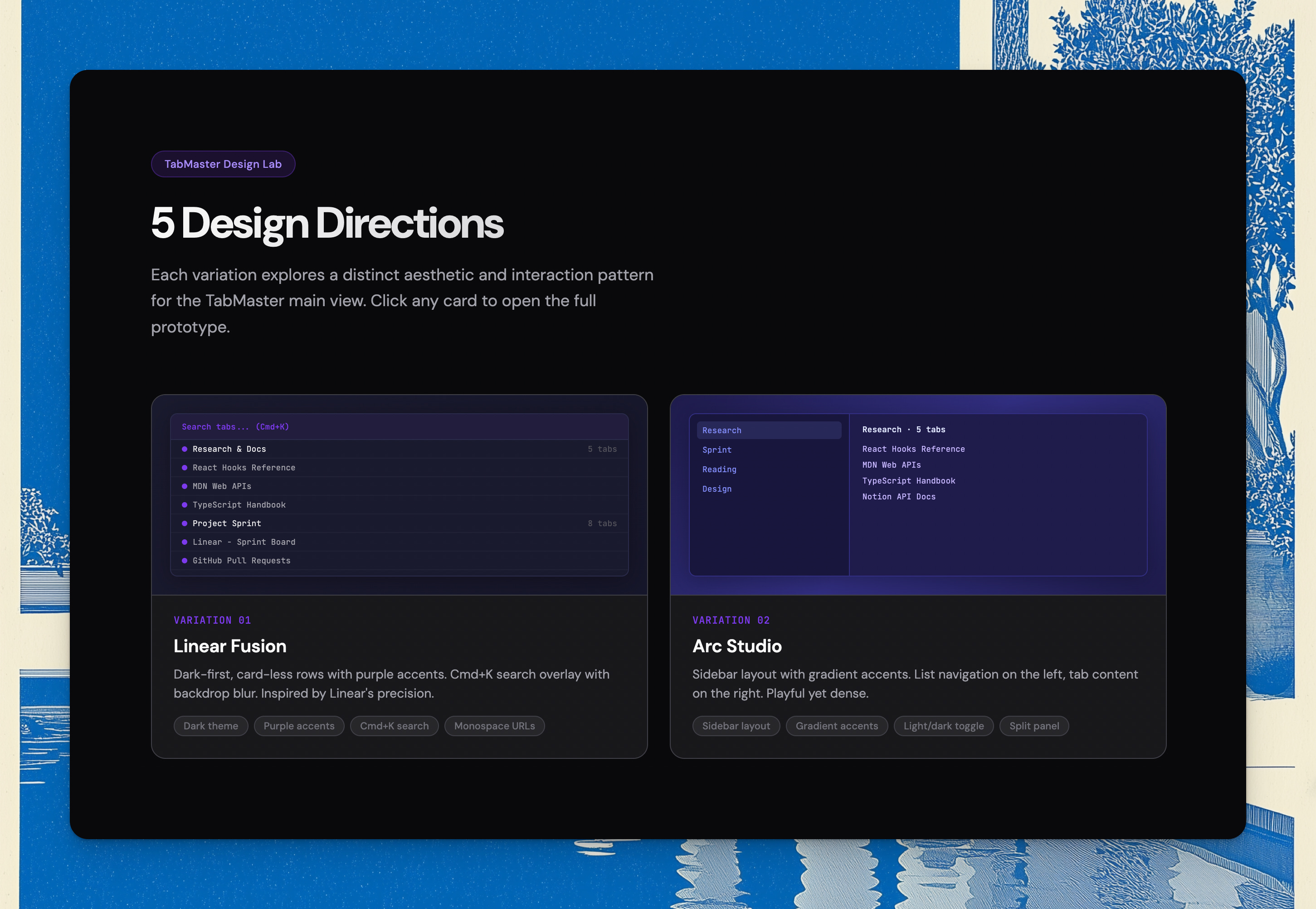Click the Light/dark toggle tag
This screenshot has height=909, width=1316.
[x=943, y=726]
